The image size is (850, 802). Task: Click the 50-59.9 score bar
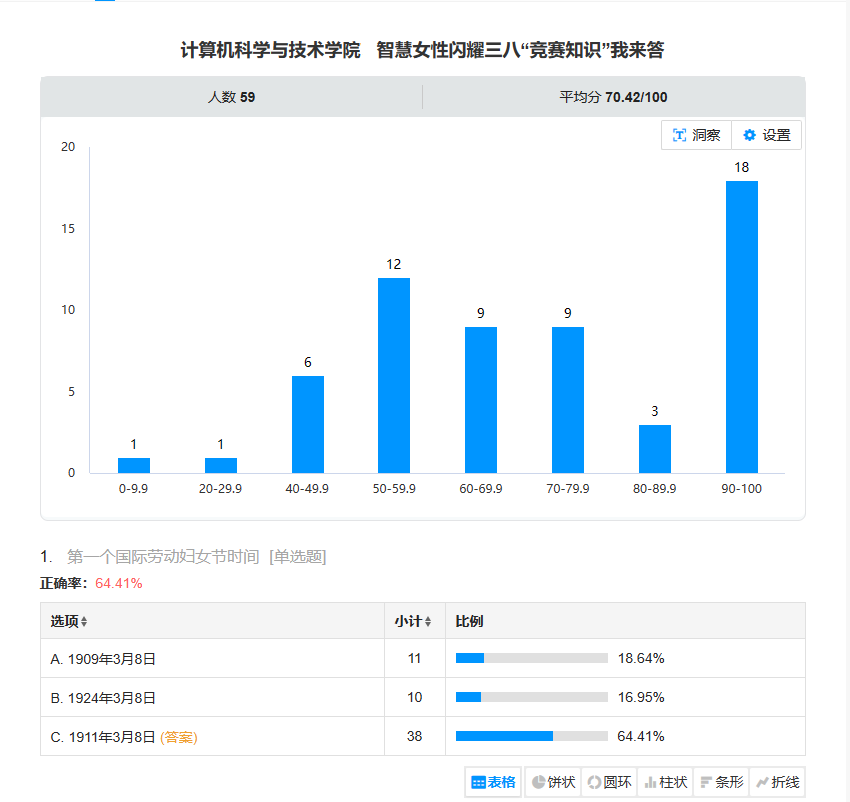pyautogui.click(x=394, y=375)
